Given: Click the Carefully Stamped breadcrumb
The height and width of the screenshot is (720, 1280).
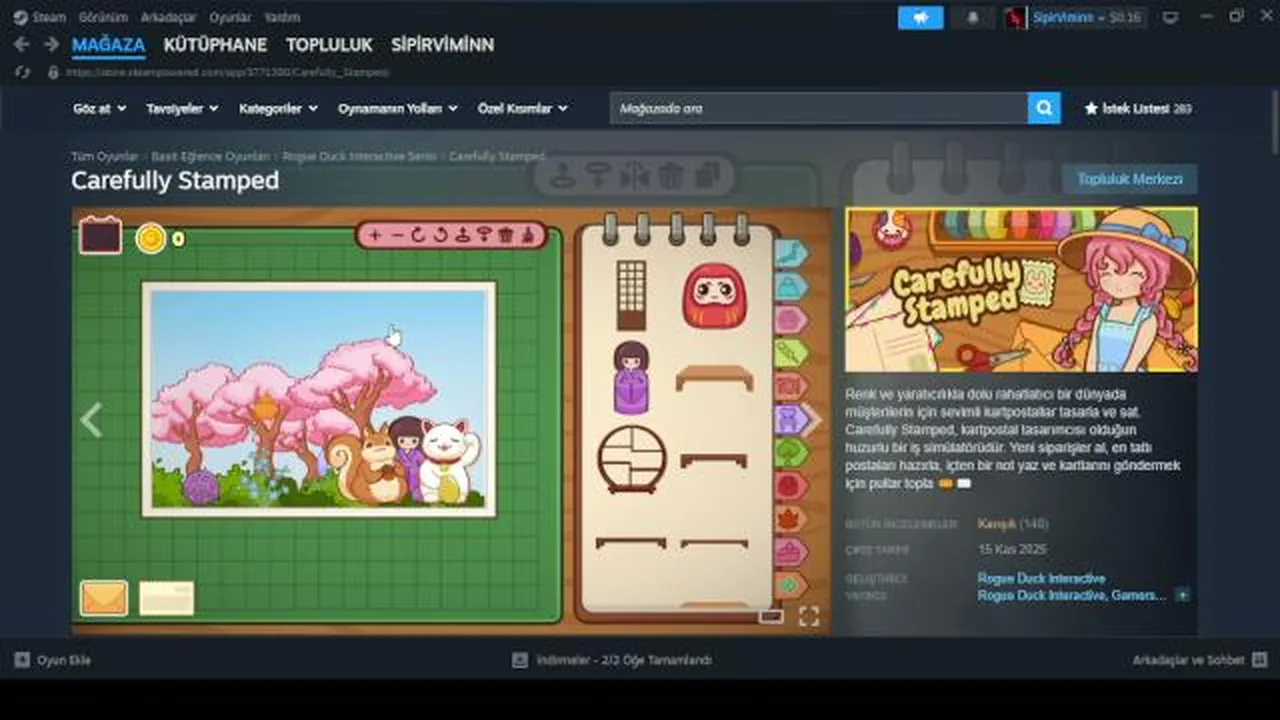Looking at the screenshot, I should coord(497,157).
